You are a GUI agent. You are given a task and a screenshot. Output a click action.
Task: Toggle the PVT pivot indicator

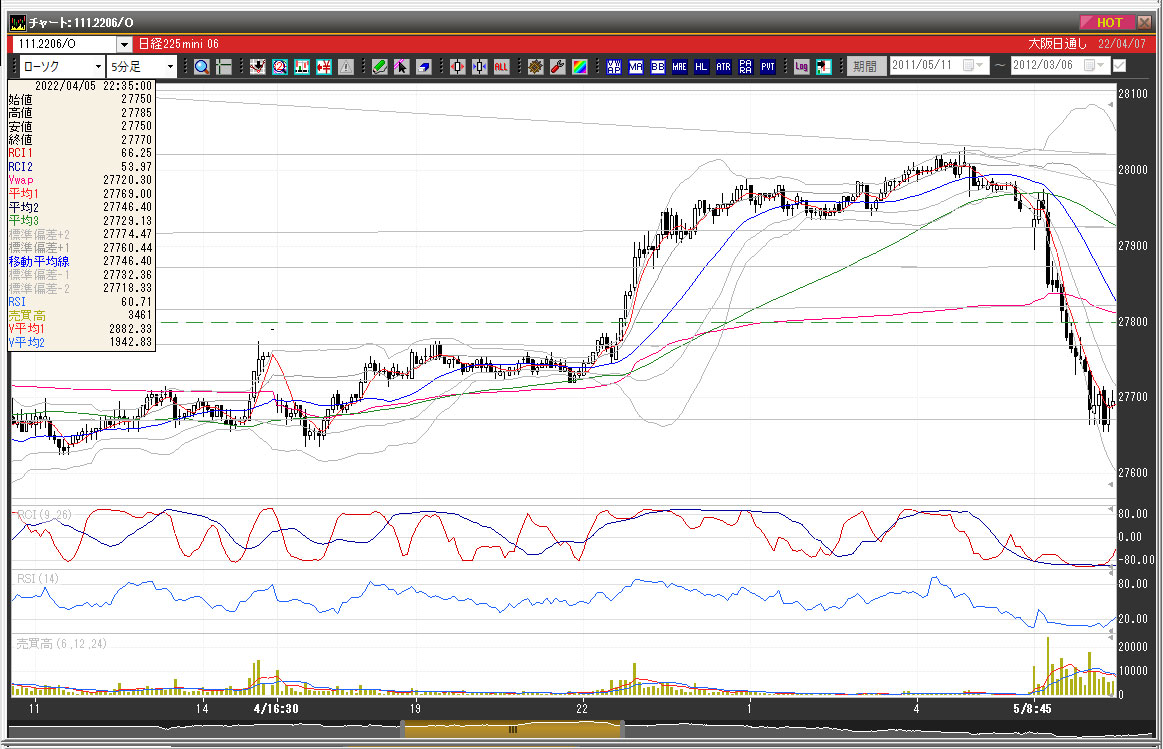(768, 67)
